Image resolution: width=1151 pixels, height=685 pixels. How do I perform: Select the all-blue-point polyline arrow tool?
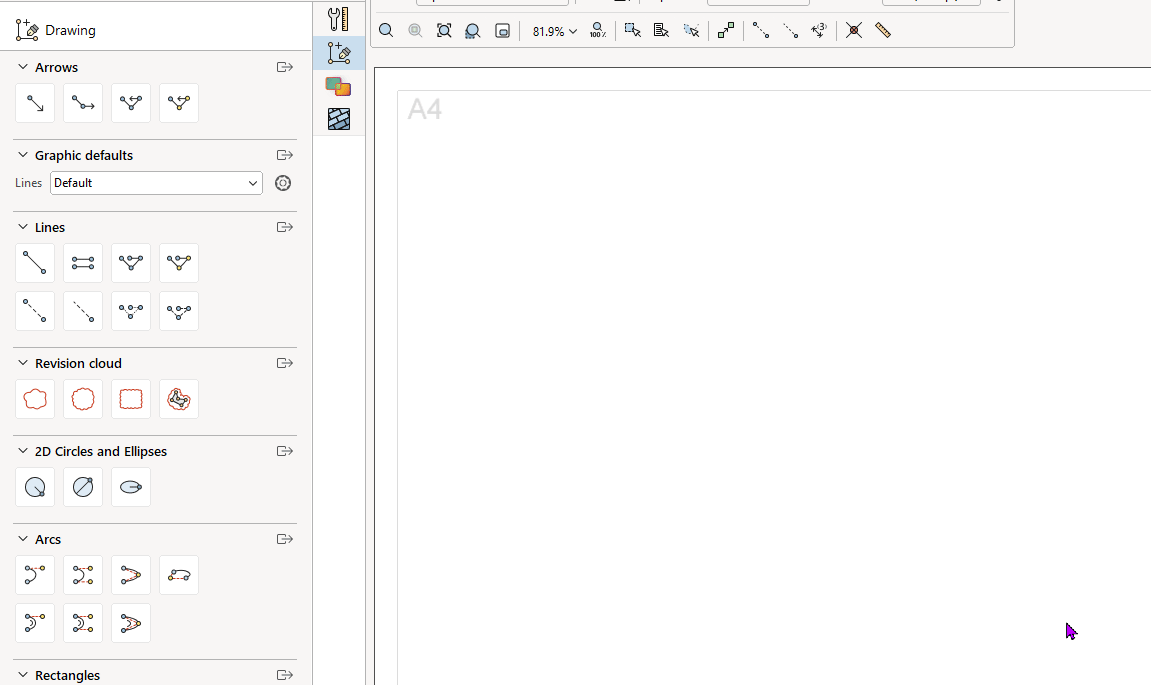point(131,104)
